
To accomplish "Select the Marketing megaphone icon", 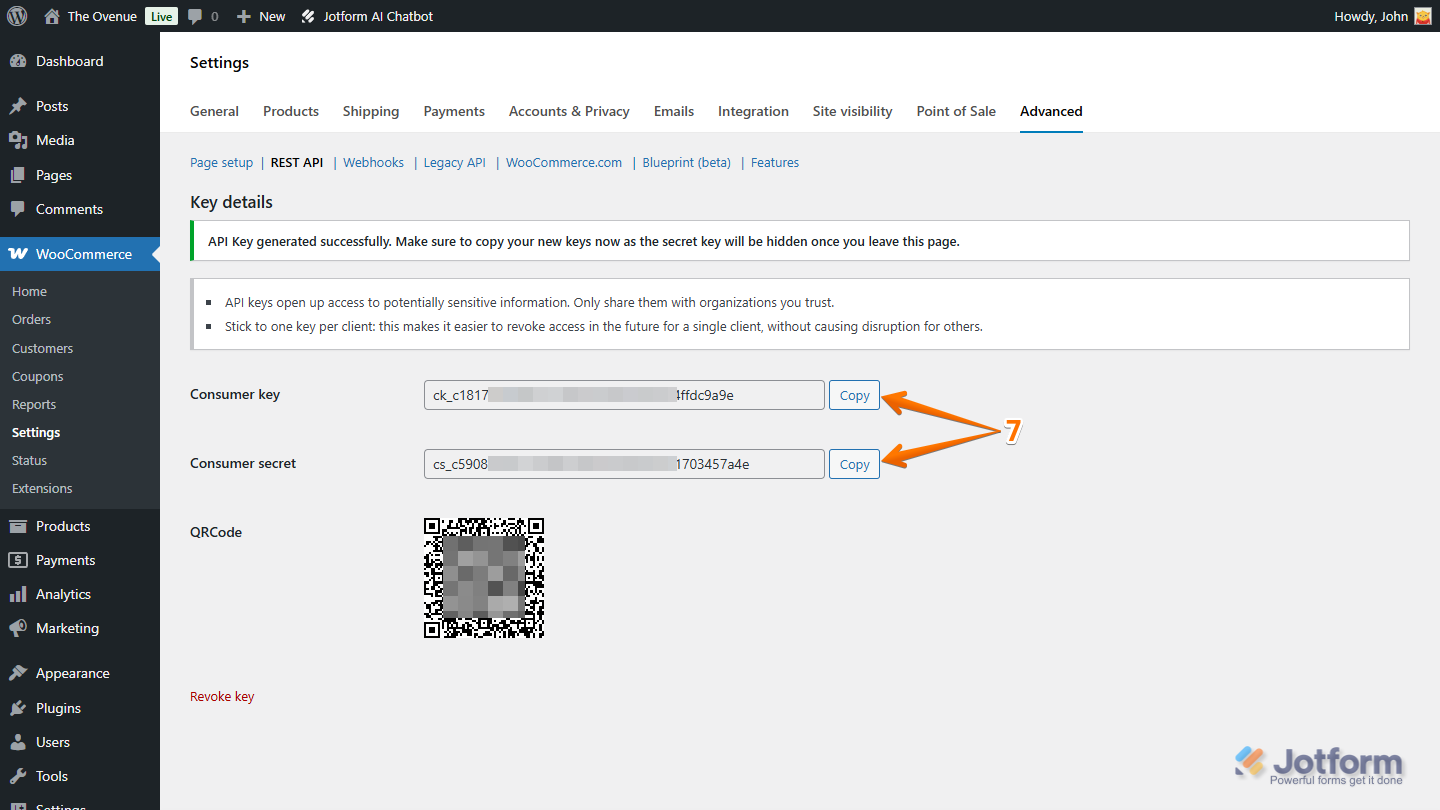I will (x=20, y=628).
